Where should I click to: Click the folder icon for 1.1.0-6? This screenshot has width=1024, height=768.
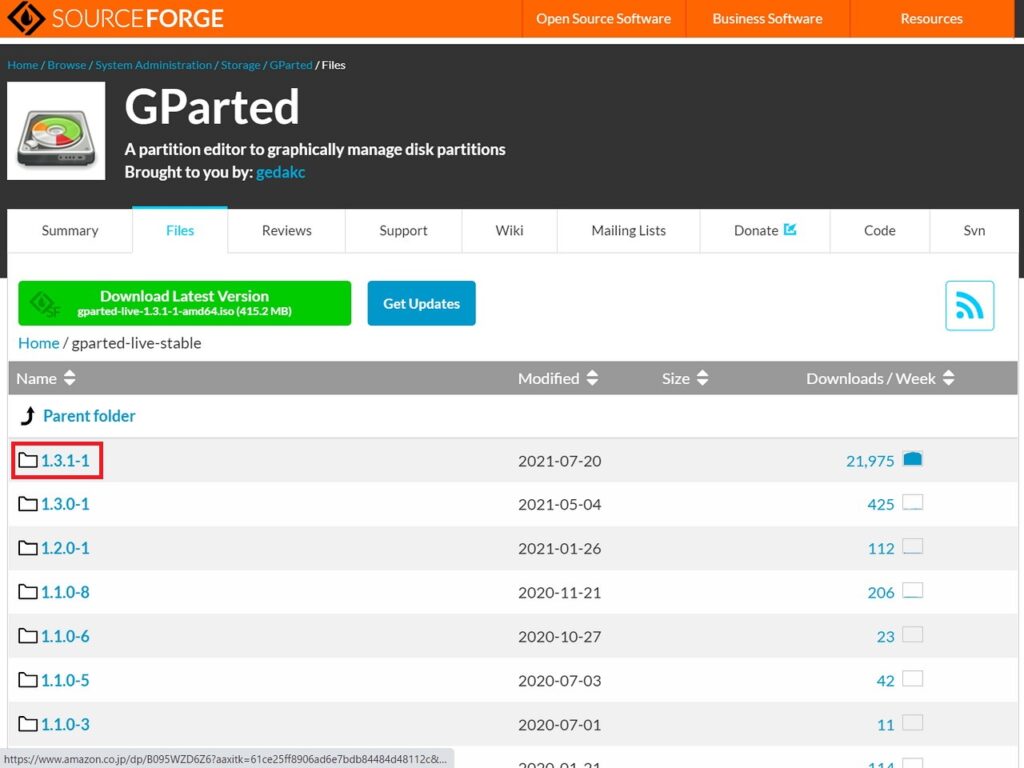point(27,636)
